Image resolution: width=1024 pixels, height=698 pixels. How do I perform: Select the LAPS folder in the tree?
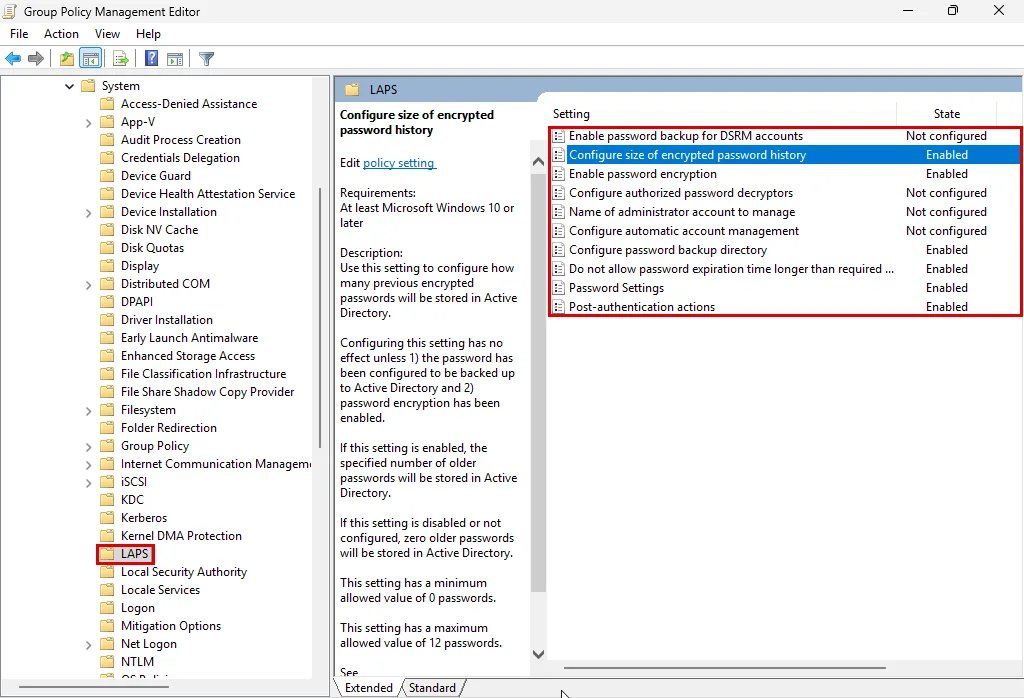coord(135,554)
